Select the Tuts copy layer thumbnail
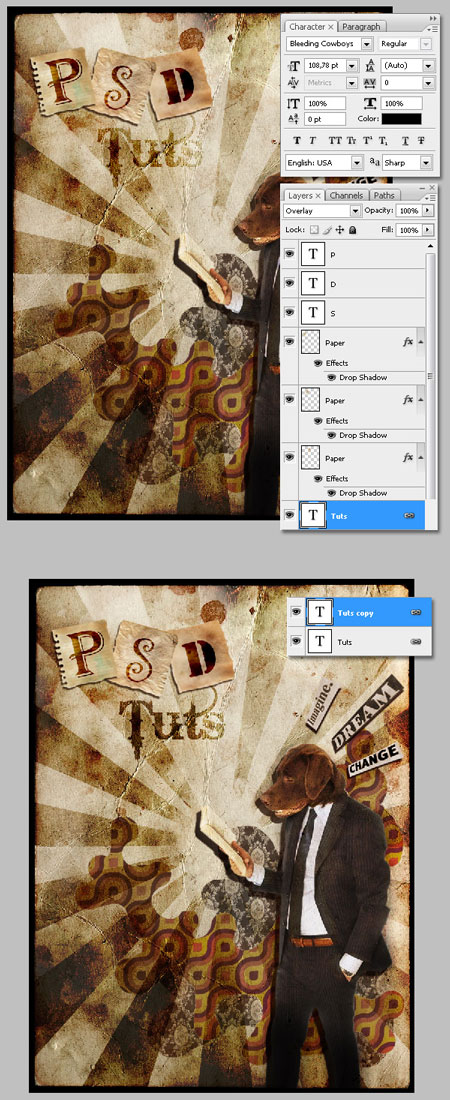The width and height of the screenshot is (450, 1100). tap(319, 612)
